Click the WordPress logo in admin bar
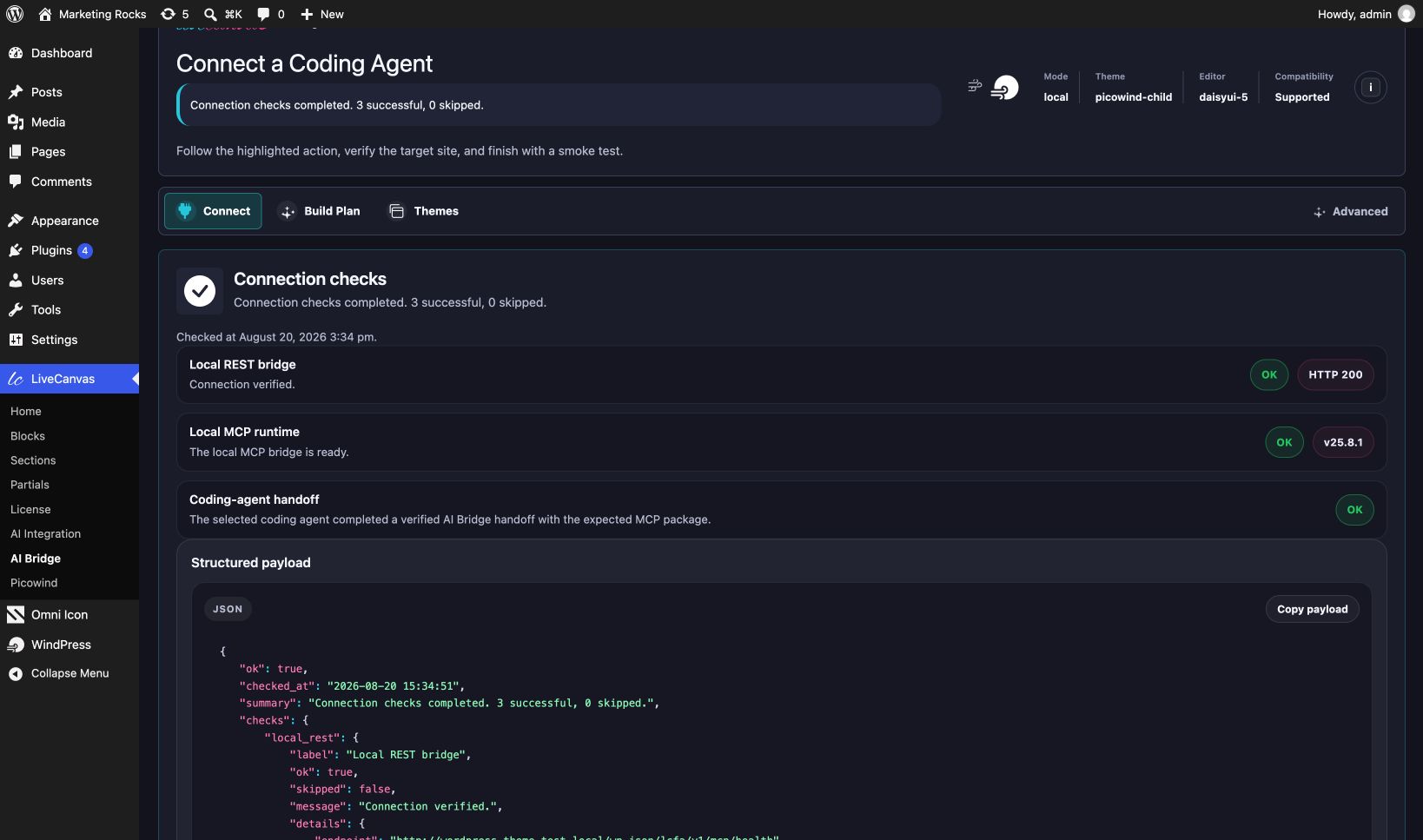The image size is (1423, 840). click(x=15, y=14)
